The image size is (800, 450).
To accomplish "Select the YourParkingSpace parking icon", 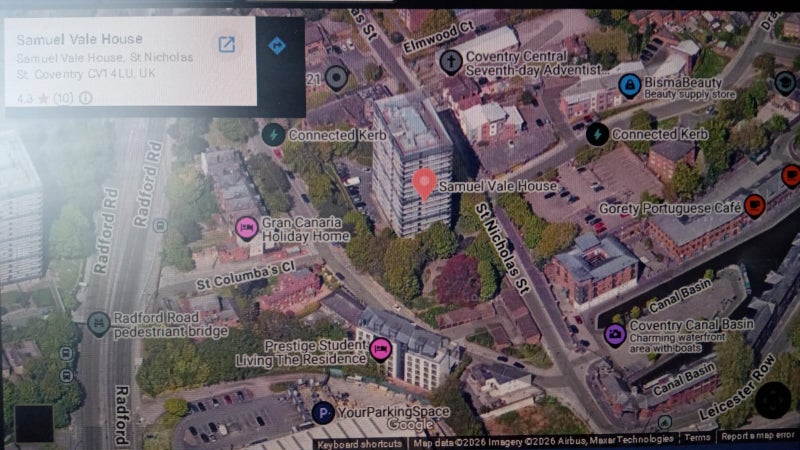I will (322, 412).
